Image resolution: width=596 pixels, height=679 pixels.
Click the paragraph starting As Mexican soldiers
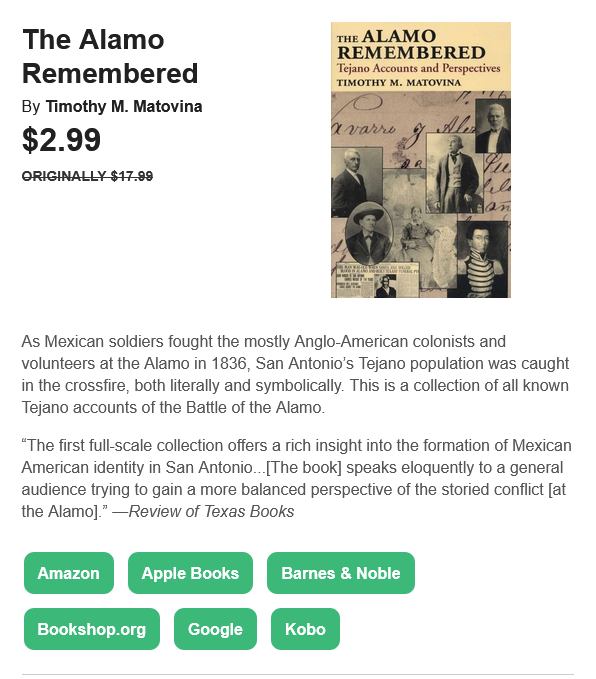pyautogui.click(x=295, y=374)
